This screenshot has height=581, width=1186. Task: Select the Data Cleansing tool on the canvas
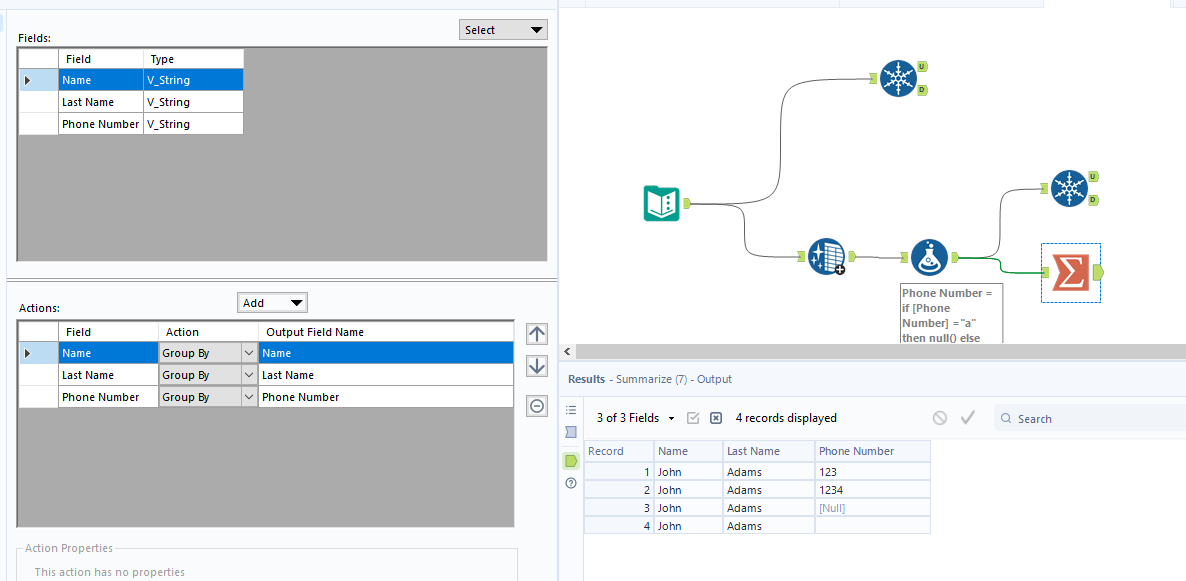(826, 256)
